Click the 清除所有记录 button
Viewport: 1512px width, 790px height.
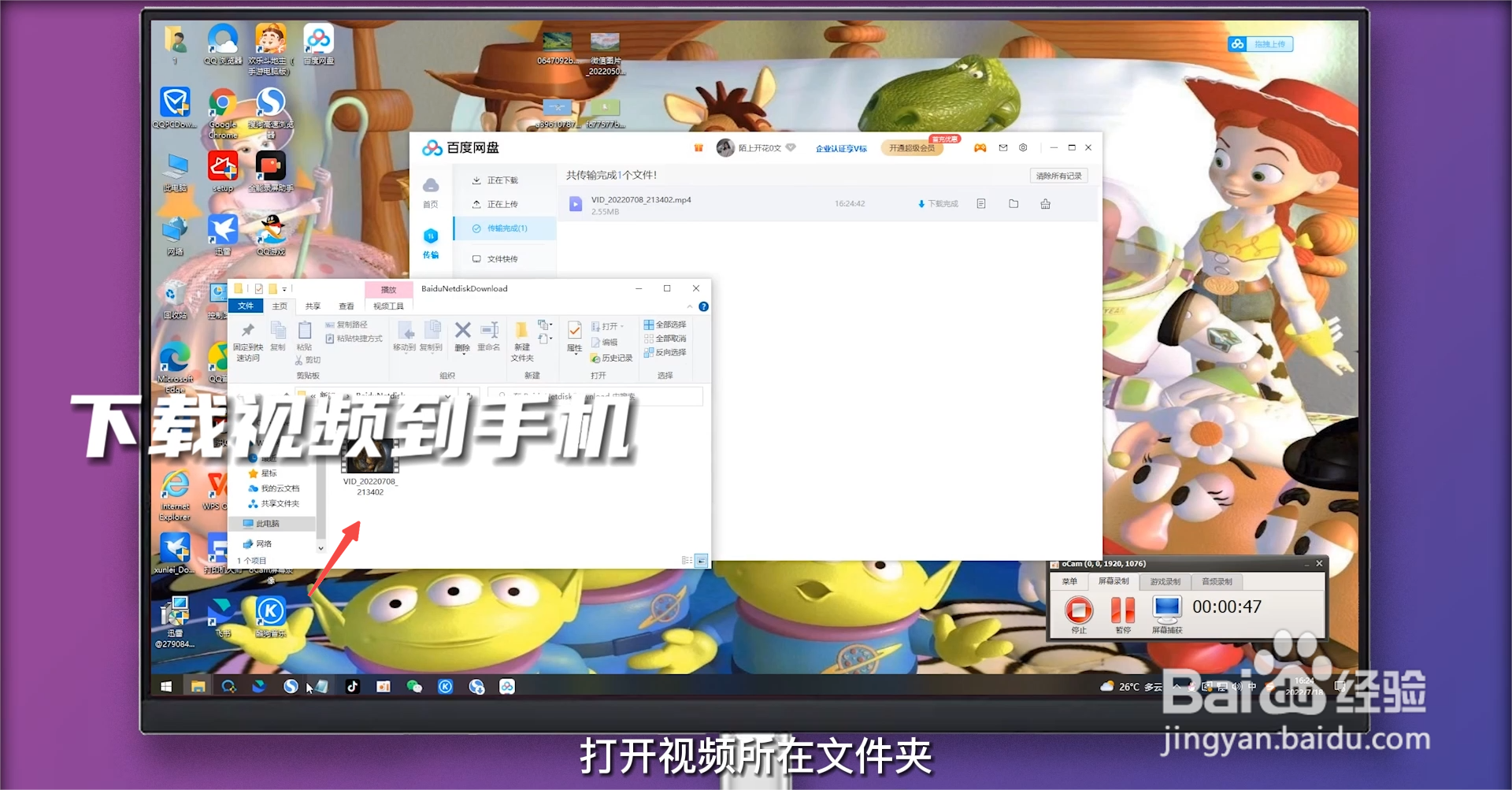[x=1058, y=176]
